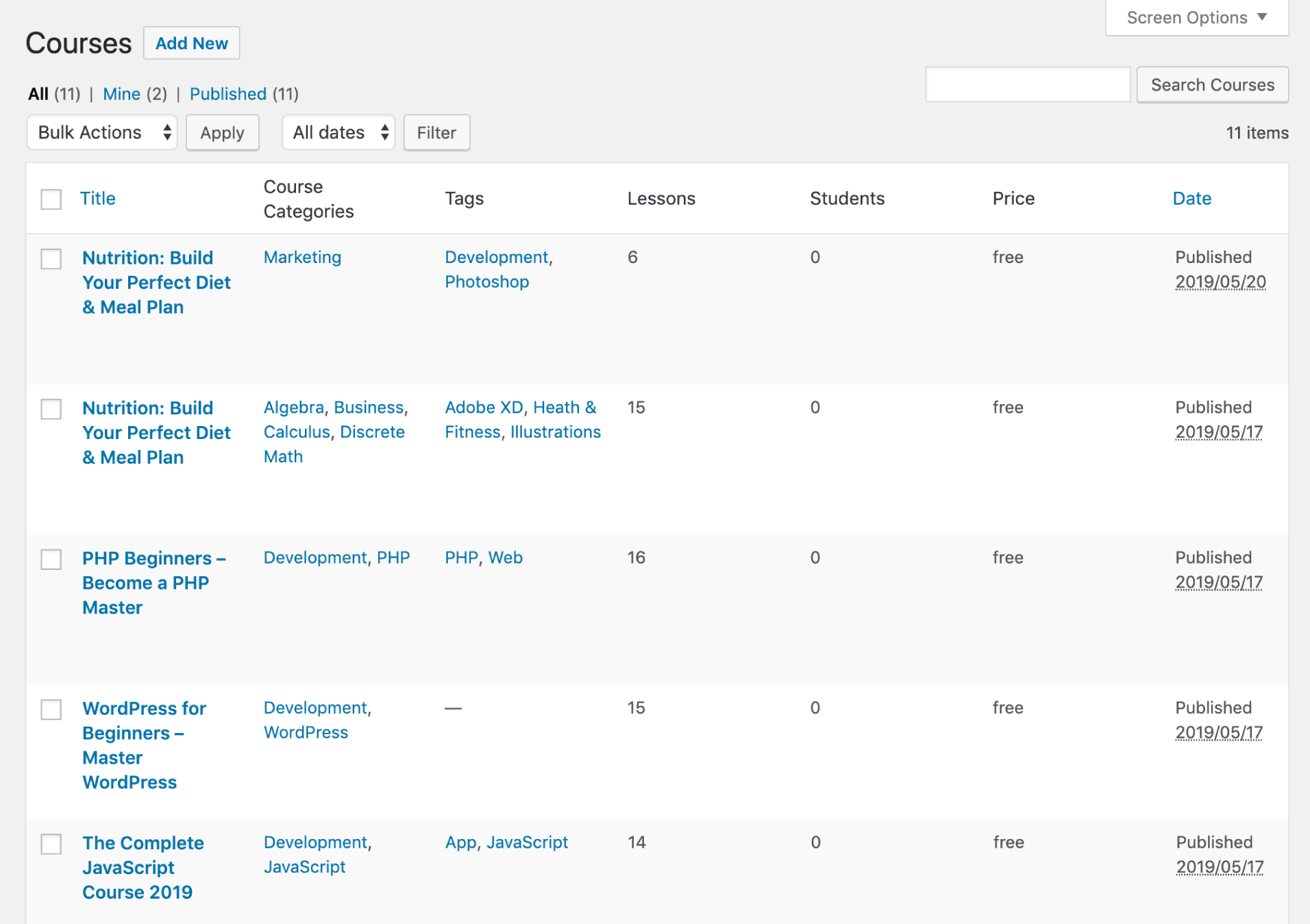
Task: Click the published date 2019/05/20 link
Action: [1220, 282]
